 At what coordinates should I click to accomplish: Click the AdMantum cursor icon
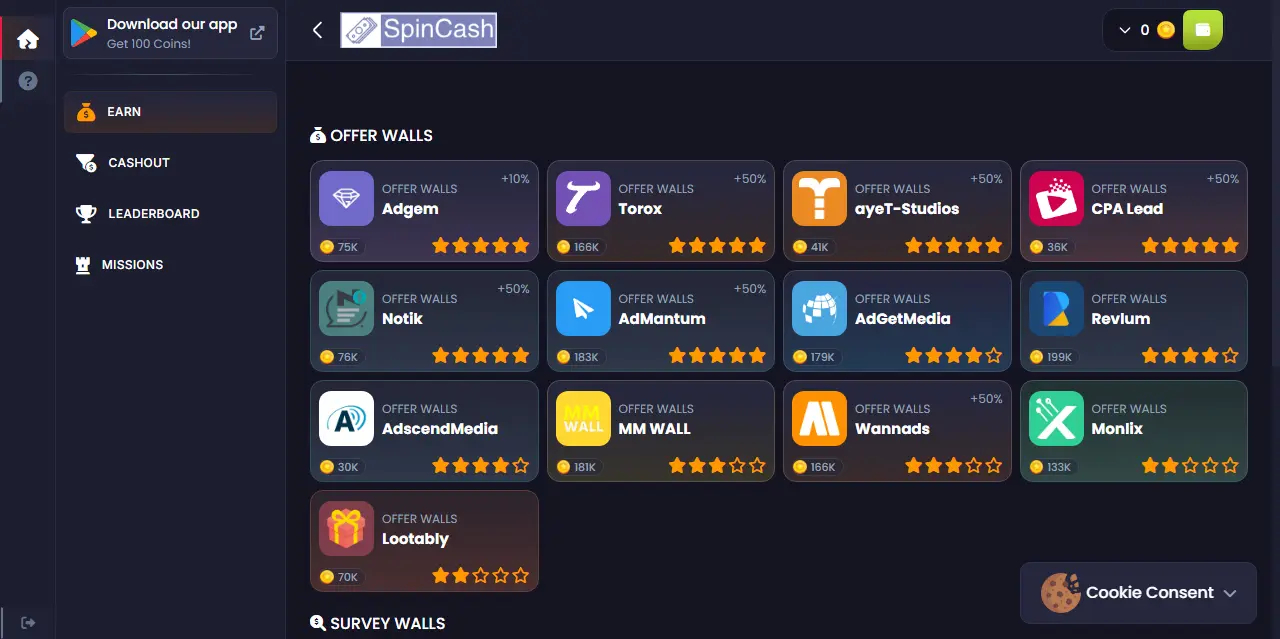(583, 308)
